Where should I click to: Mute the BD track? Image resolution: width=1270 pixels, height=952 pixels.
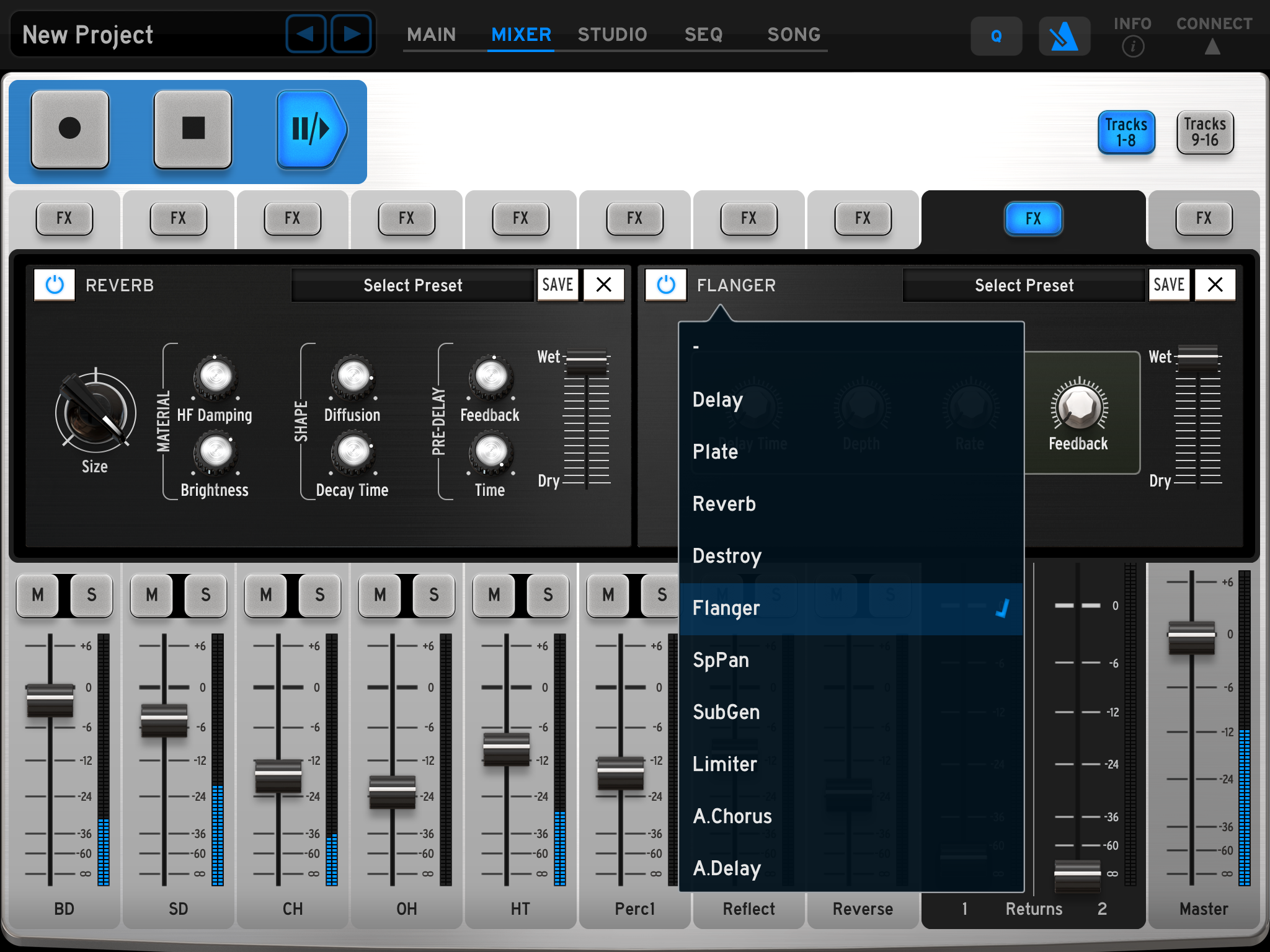38,595
